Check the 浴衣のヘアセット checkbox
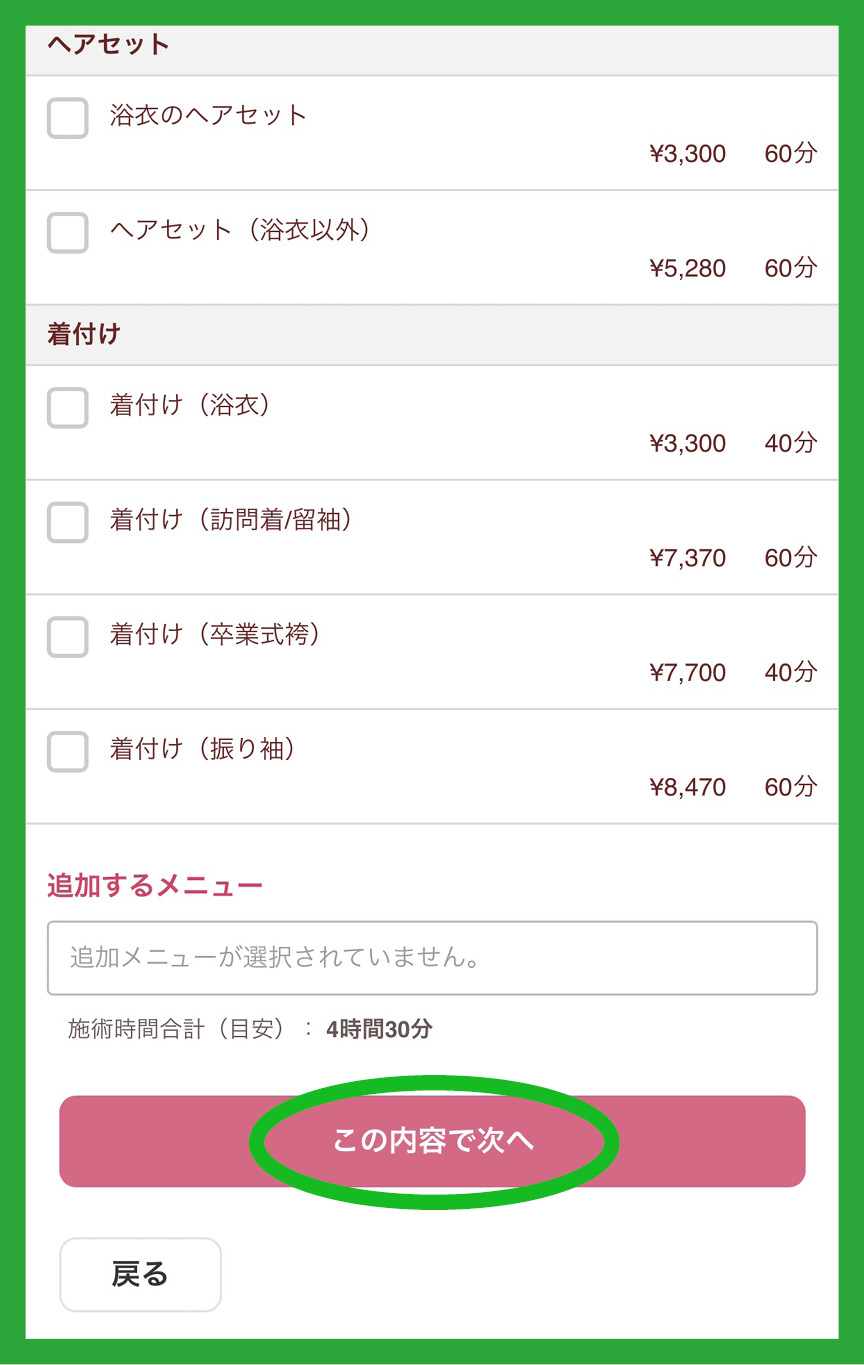This screenshot has height=1365, width=864. 68,118
